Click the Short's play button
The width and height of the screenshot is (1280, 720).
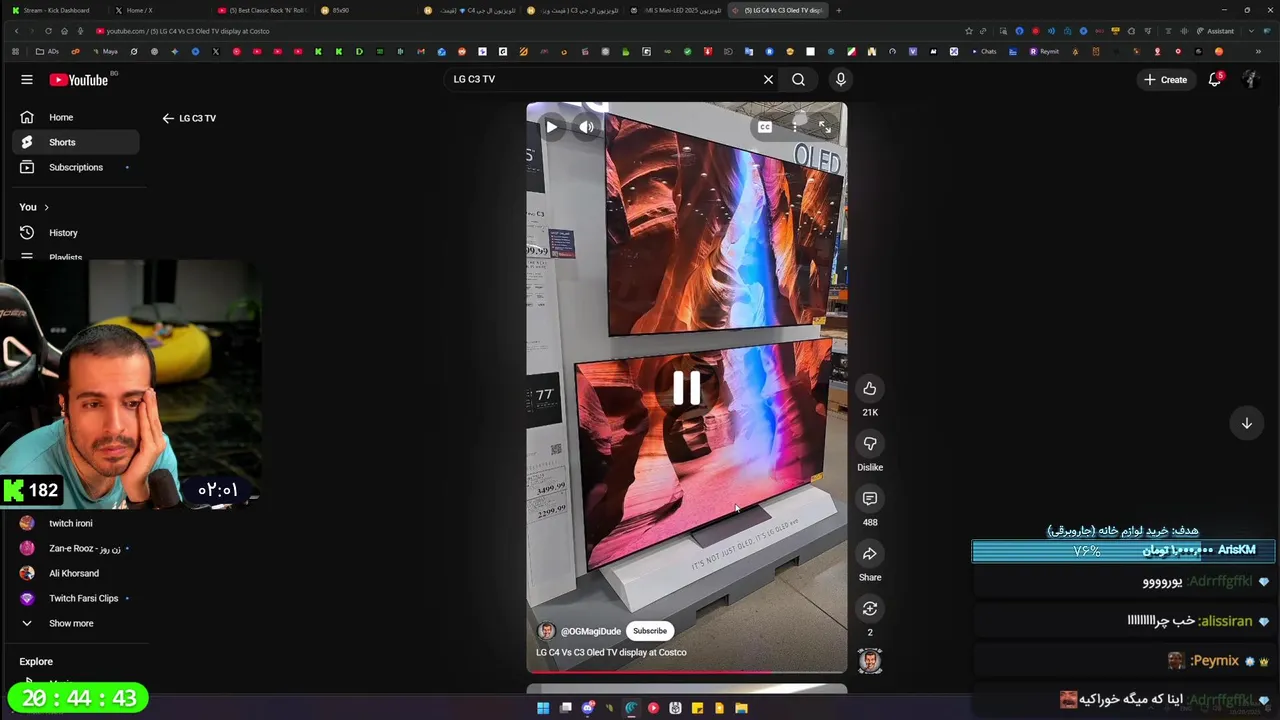pyautogui.click(x=551, y=127)
